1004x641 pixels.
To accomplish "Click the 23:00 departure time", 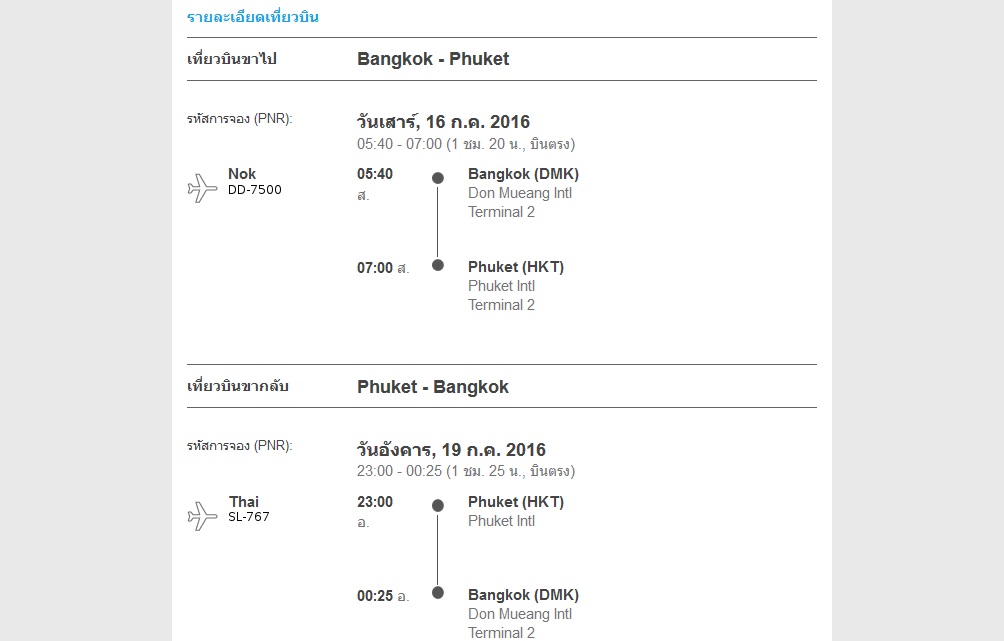I will pyautogui.click(x=375, y=502).
